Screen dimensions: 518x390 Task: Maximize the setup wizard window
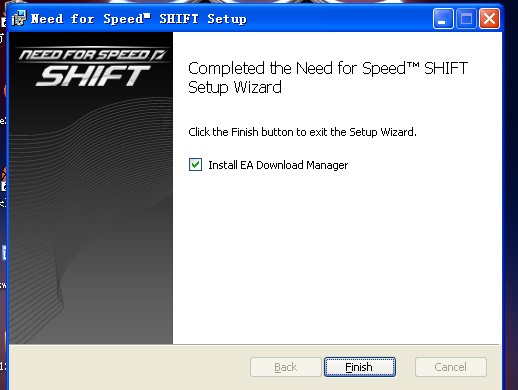(x=466, y=19)
